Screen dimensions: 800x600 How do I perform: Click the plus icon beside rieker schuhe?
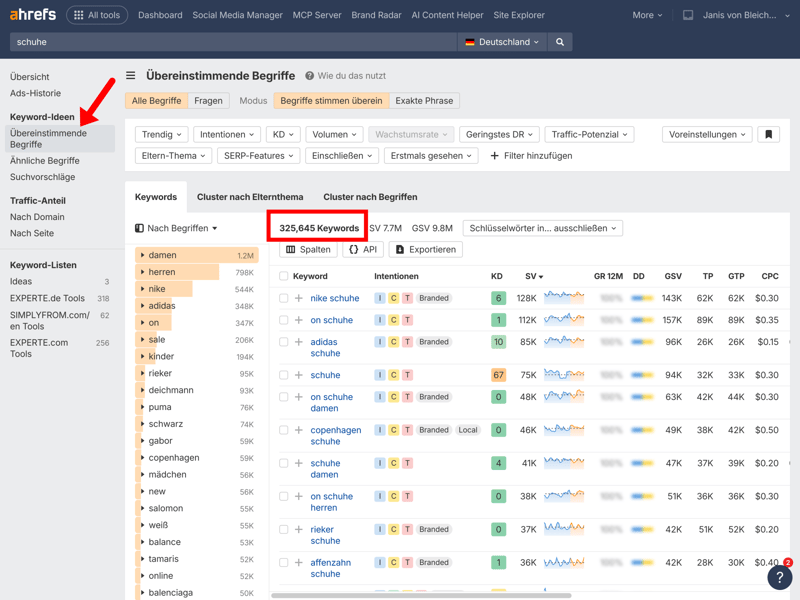[x=299, y=529]
